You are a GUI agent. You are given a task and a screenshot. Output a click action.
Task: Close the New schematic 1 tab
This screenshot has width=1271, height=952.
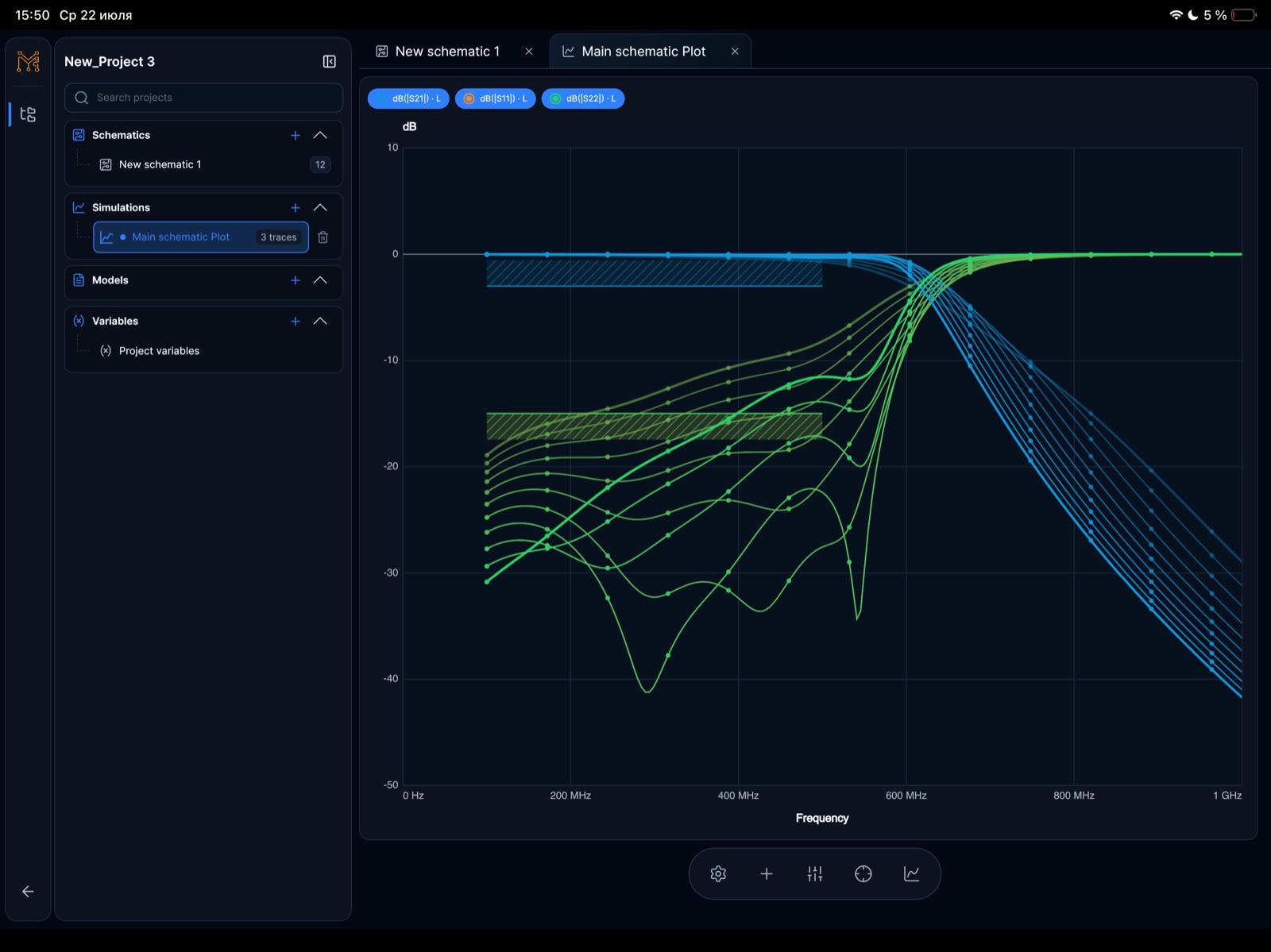click(529, 52)
